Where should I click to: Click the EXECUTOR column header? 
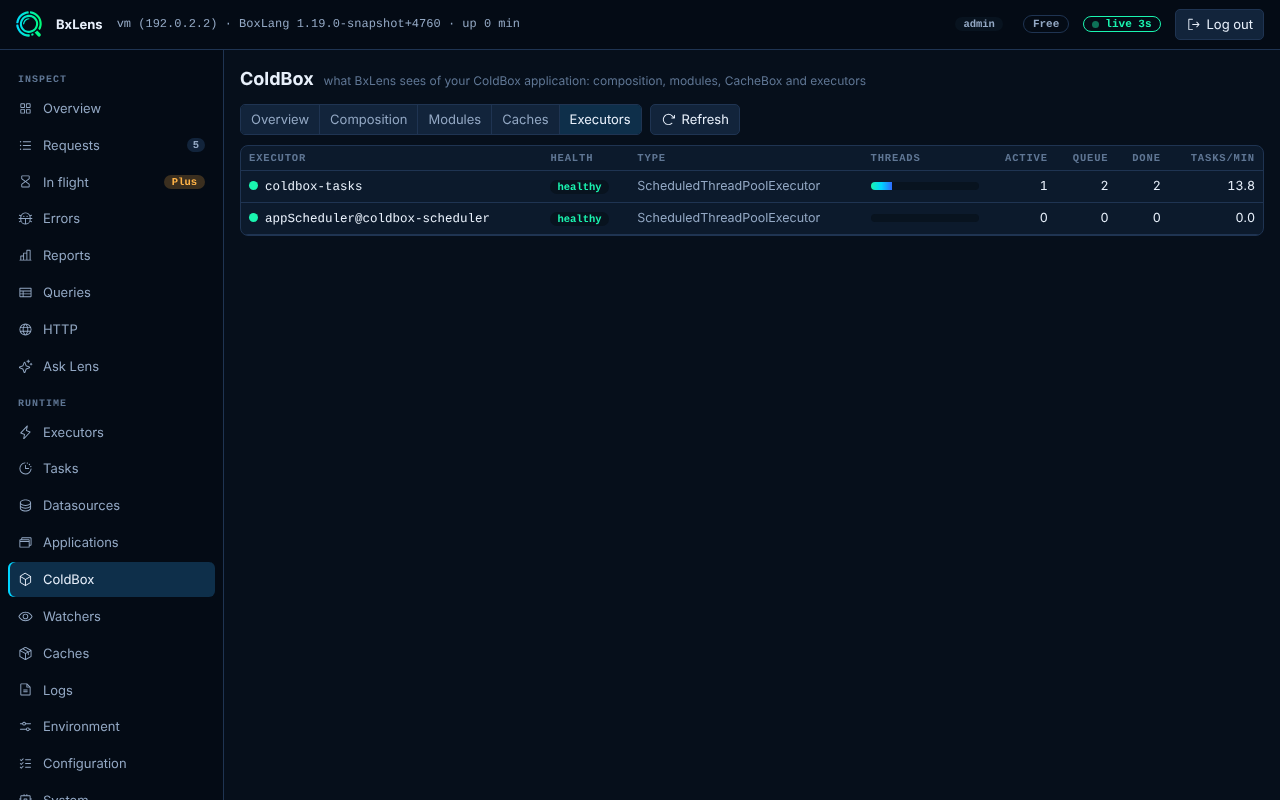(x=278, y=158)
